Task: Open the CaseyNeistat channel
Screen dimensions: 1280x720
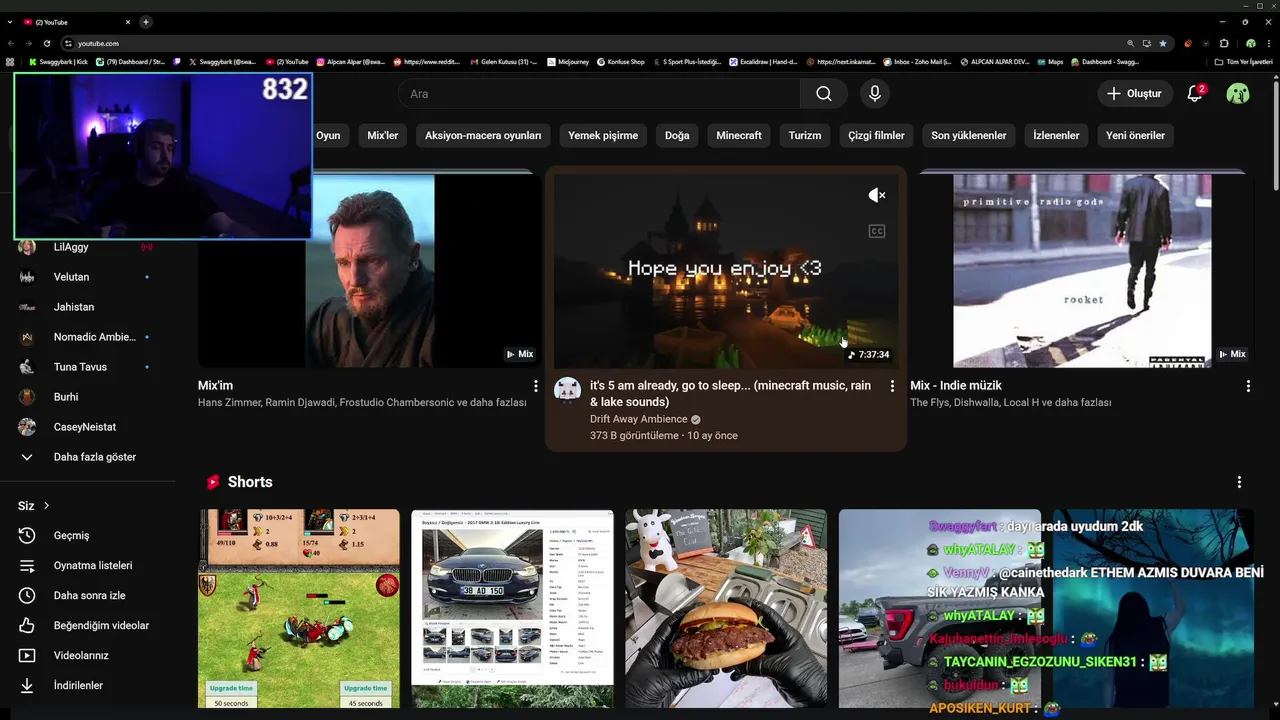Action: (87, 427)
